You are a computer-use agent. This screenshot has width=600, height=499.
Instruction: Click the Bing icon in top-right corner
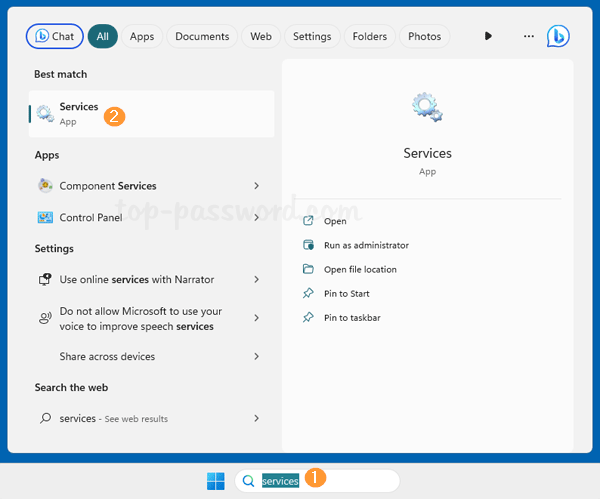pyautogui.click(x=558, y=36)
